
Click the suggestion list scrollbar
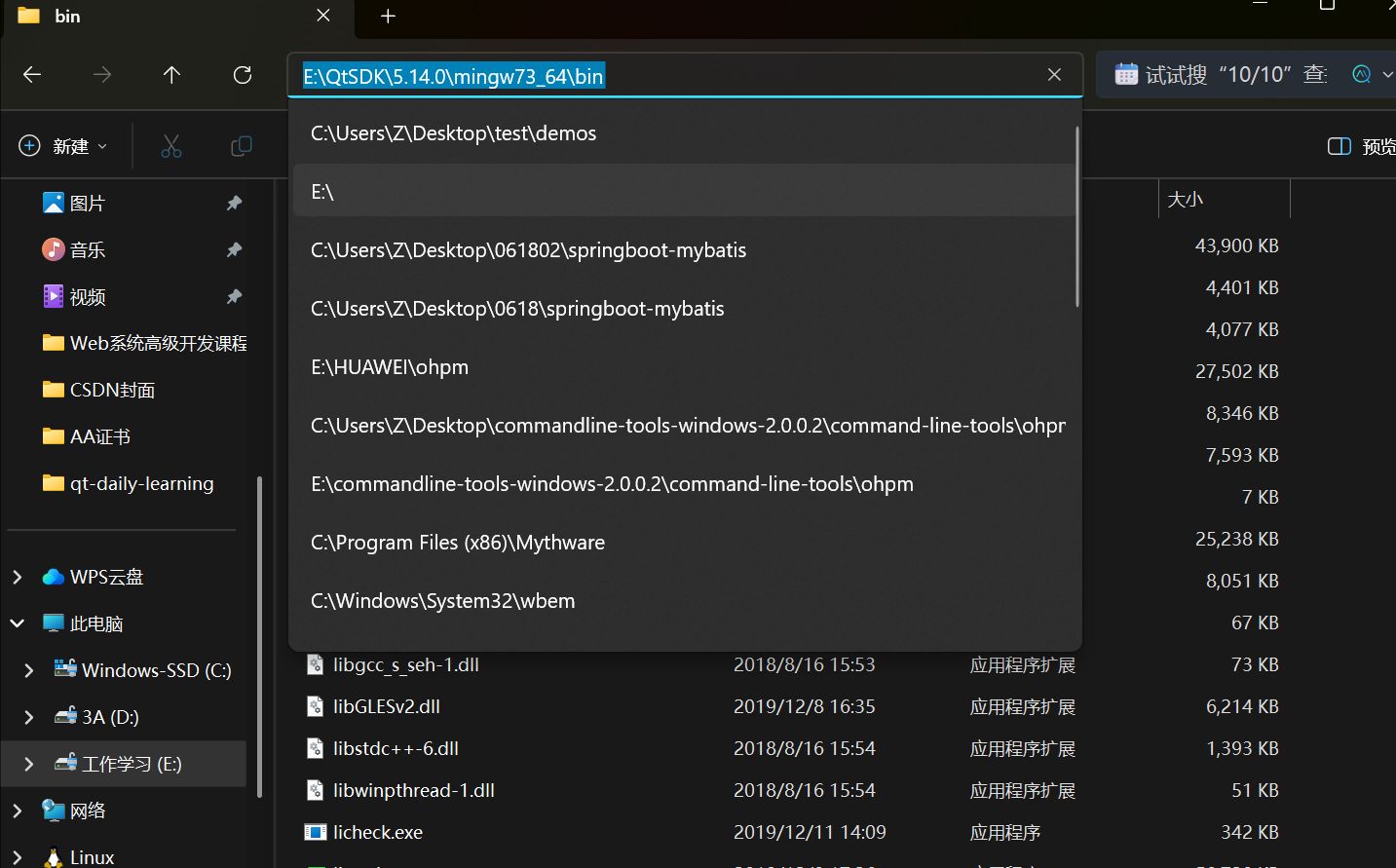tap(1077, 216)
